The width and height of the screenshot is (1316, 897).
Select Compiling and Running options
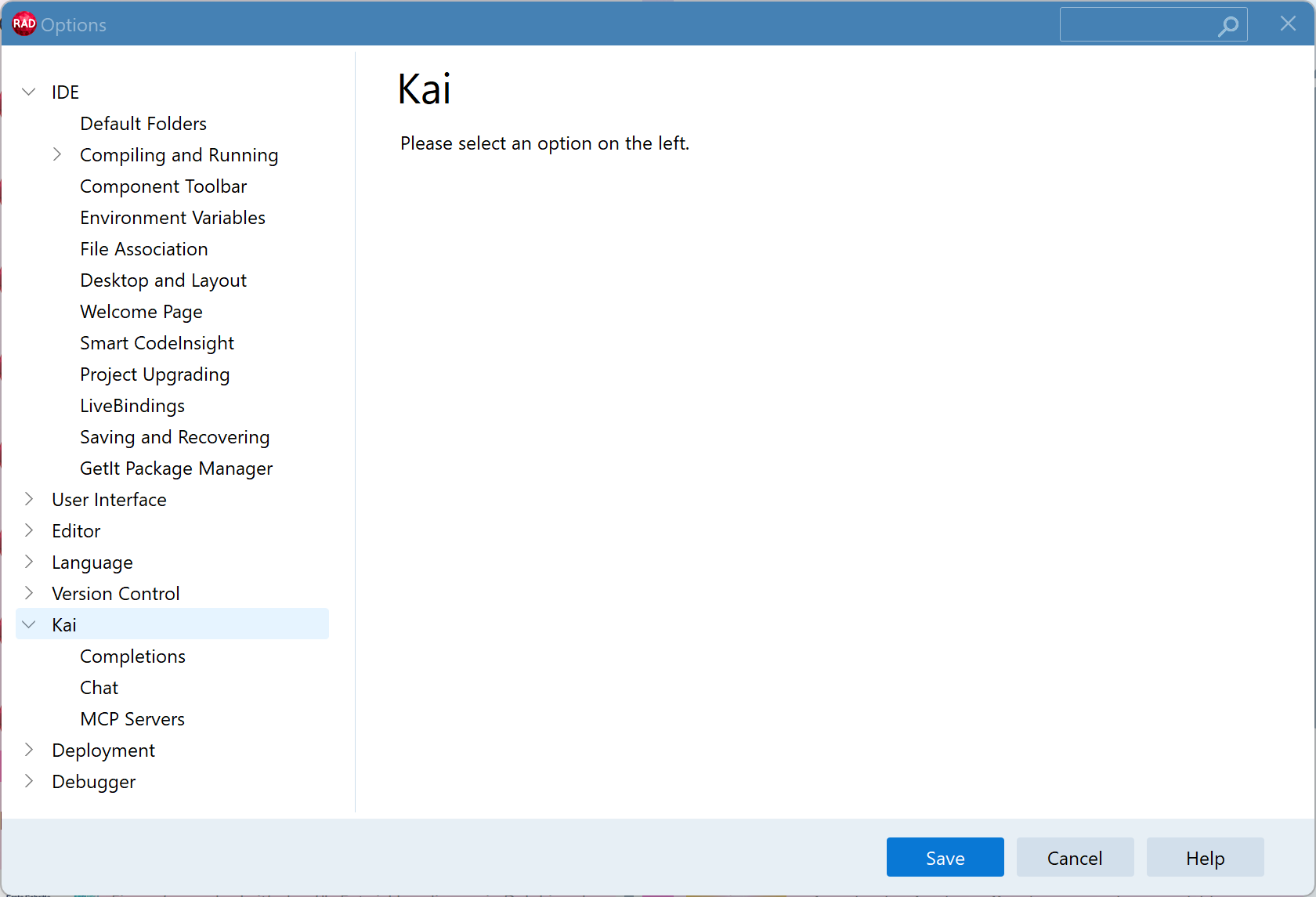click(x=179, y=155)
